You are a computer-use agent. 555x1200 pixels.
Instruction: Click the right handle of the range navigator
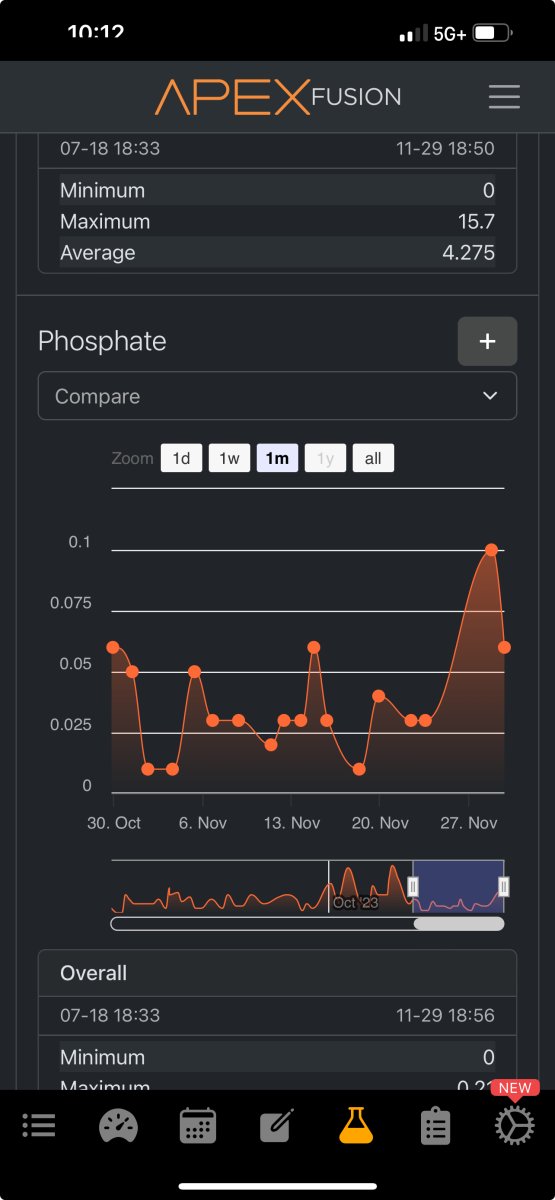503,886
